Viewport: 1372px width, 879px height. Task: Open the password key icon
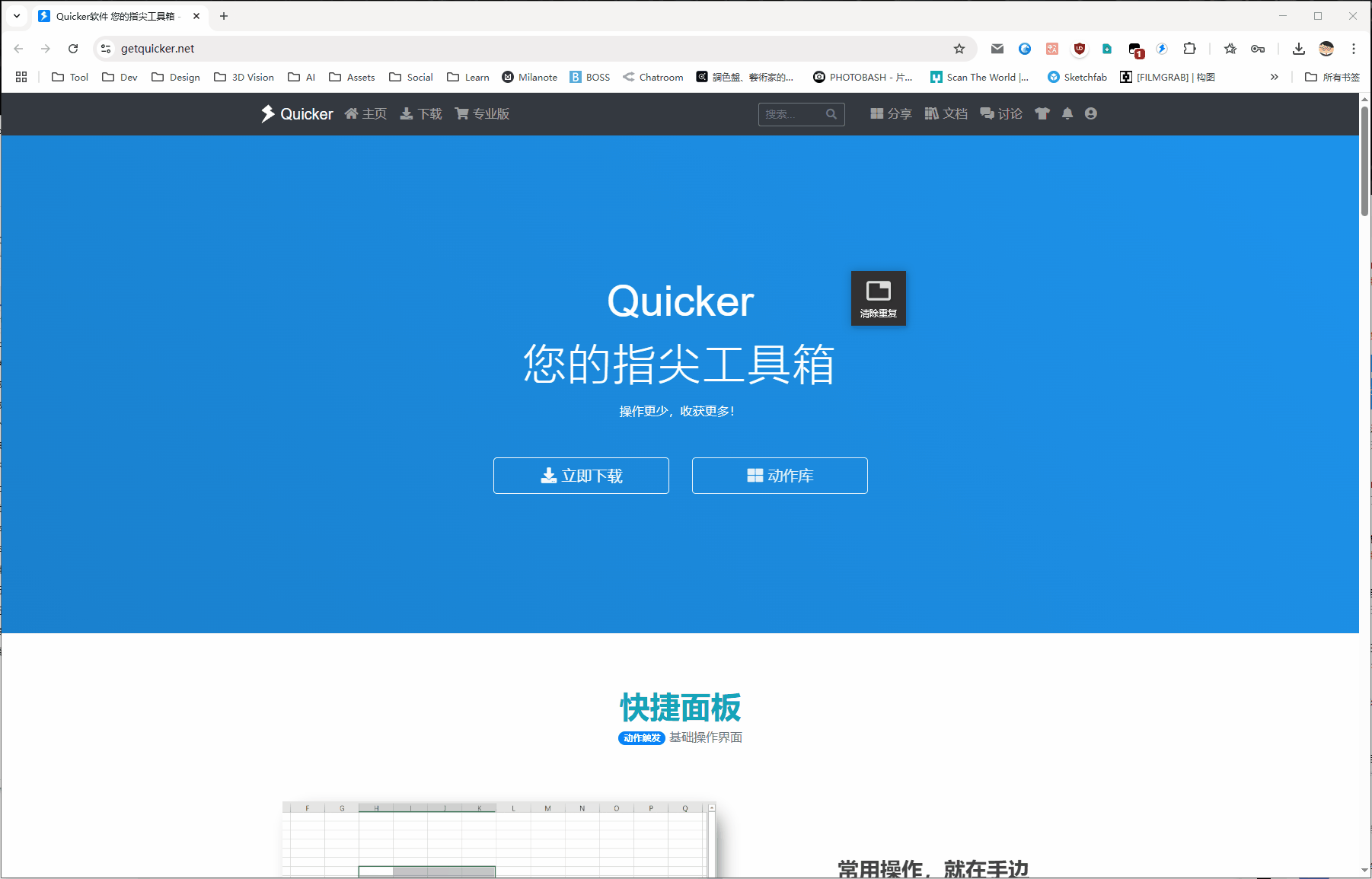click(1258, 49)
